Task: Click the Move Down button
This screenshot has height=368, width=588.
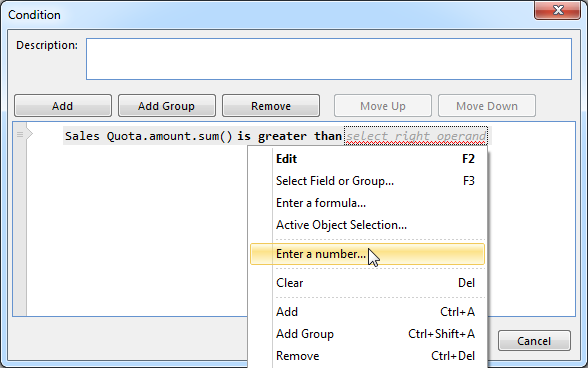Action: (x=487, y=106)
